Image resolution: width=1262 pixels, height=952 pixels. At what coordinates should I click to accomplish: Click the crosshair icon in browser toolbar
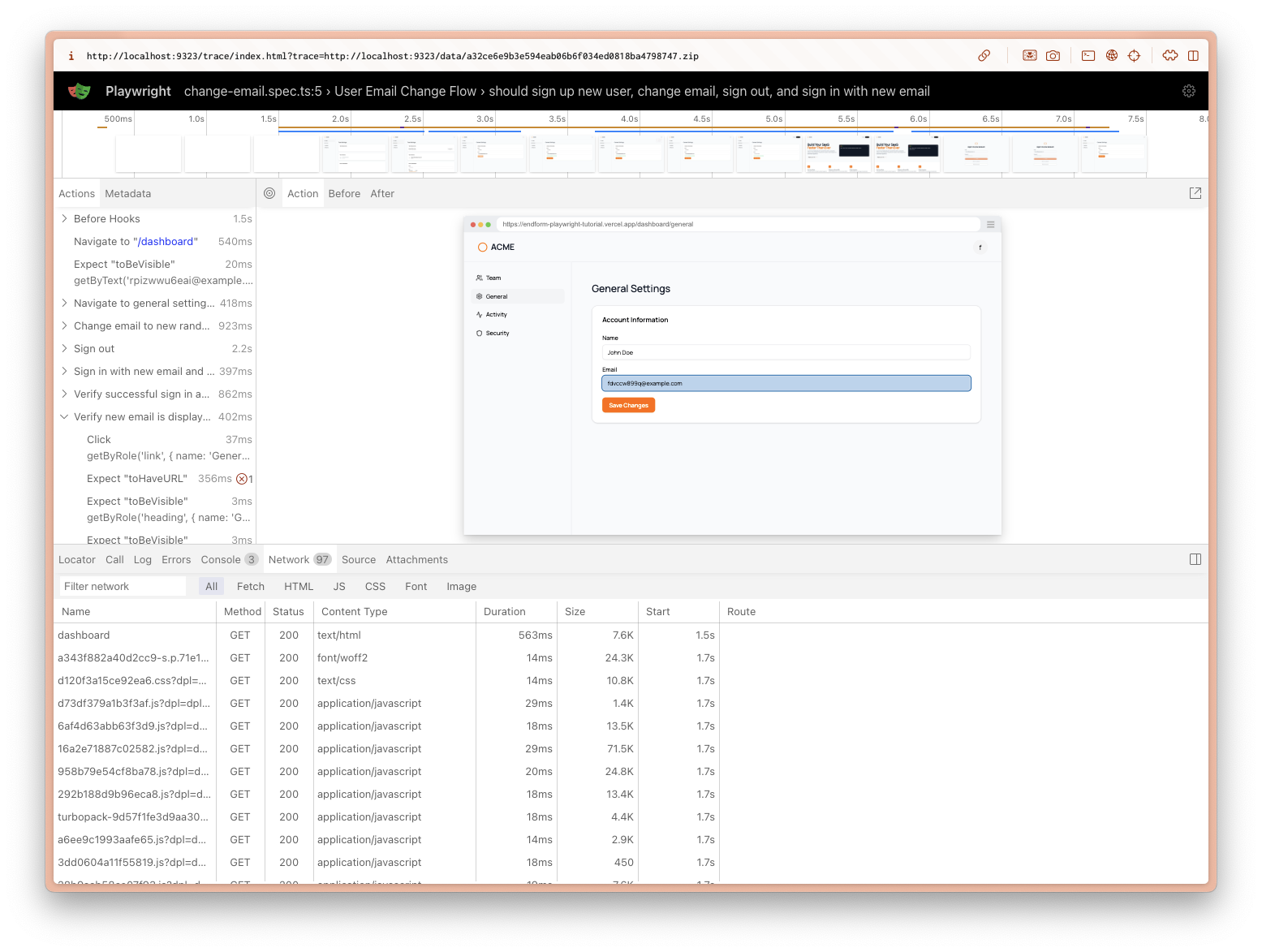point(1134,56)
